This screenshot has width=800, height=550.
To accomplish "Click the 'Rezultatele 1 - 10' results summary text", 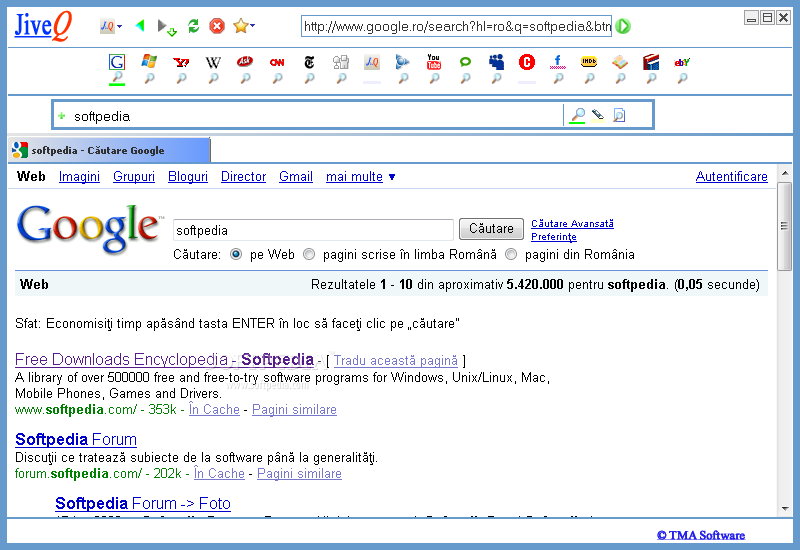I will coord(535,284).
